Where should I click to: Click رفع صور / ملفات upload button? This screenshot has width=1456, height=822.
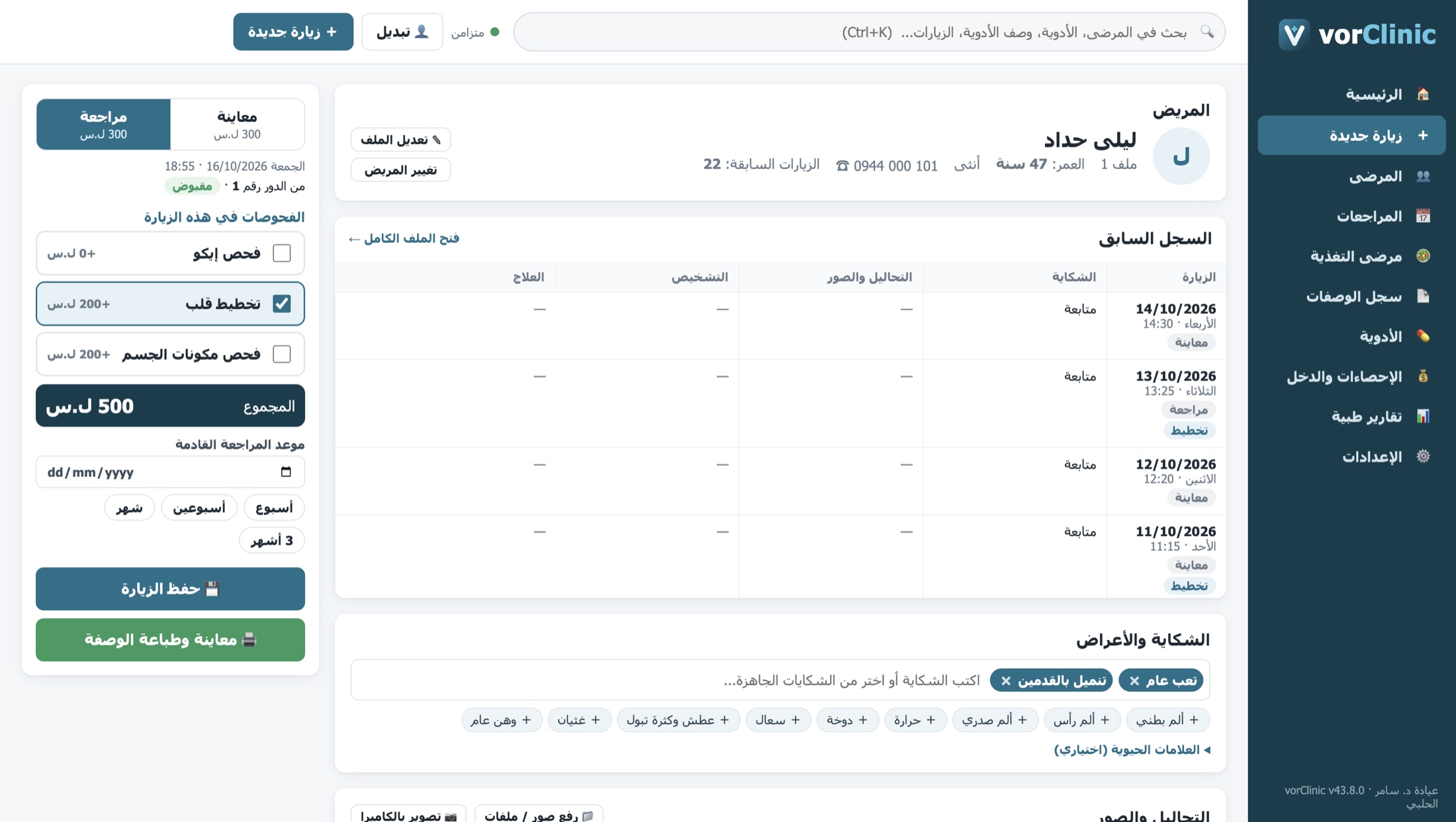(539, 814)
